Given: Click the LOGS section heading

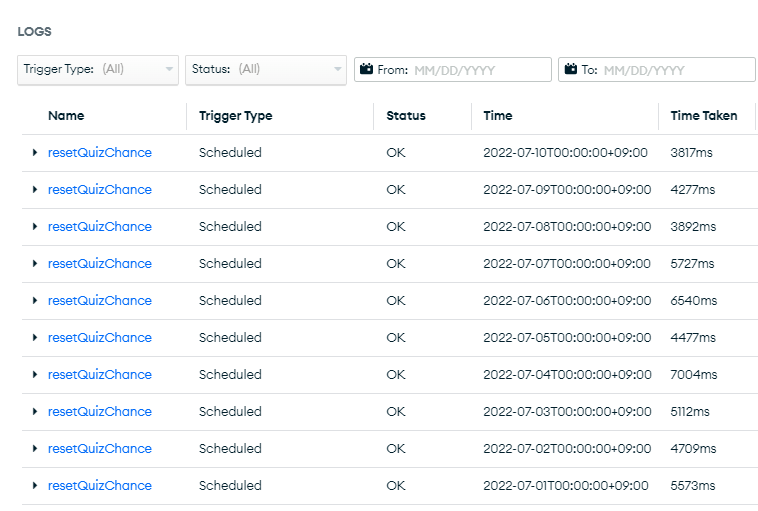Looking at the screenshot, I should point(34,31).
